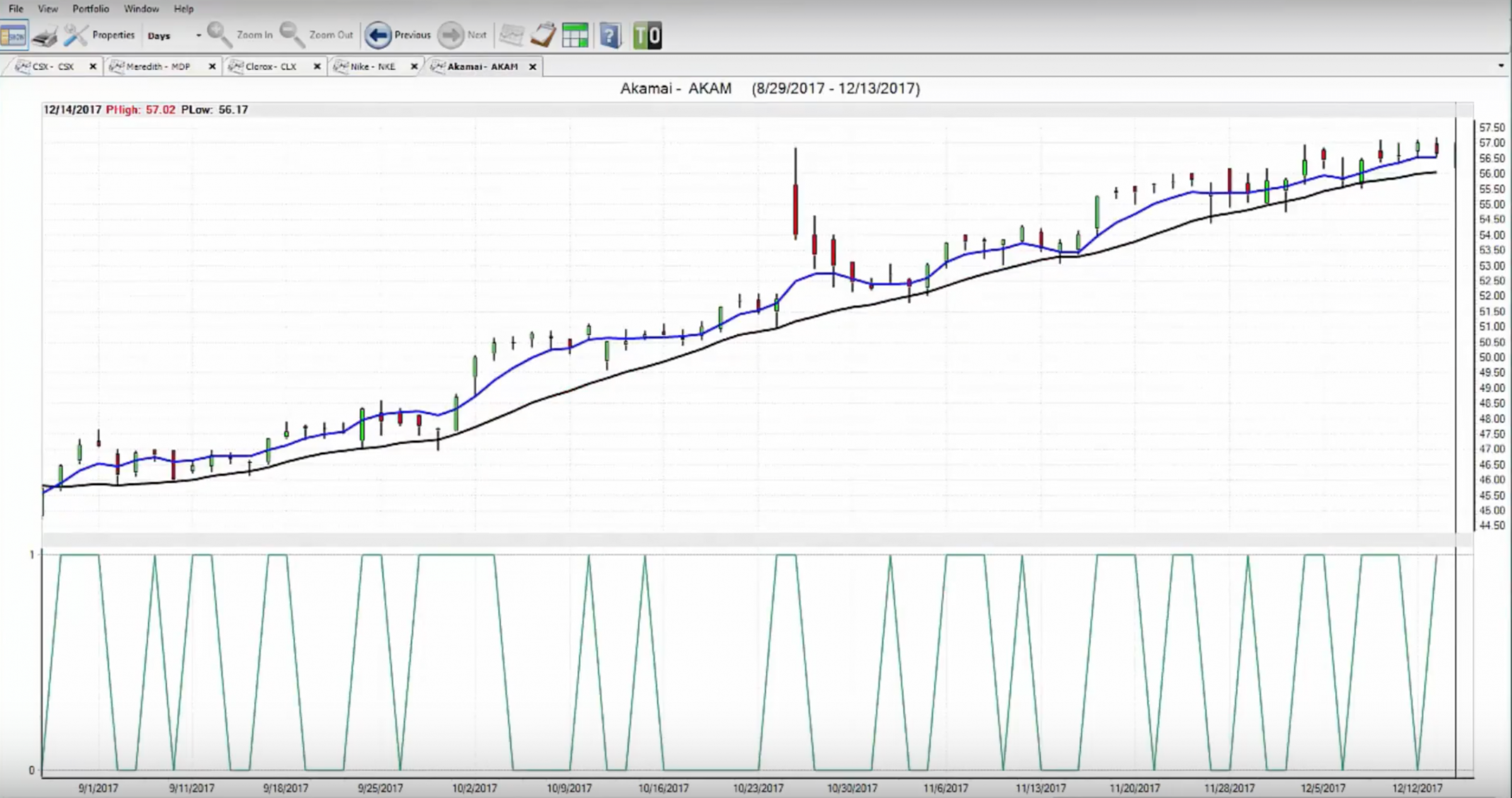Screen dimensions: 1512x798
Task: Click the 12/12/2017 date axis label
Action: tap(1417, 788)
